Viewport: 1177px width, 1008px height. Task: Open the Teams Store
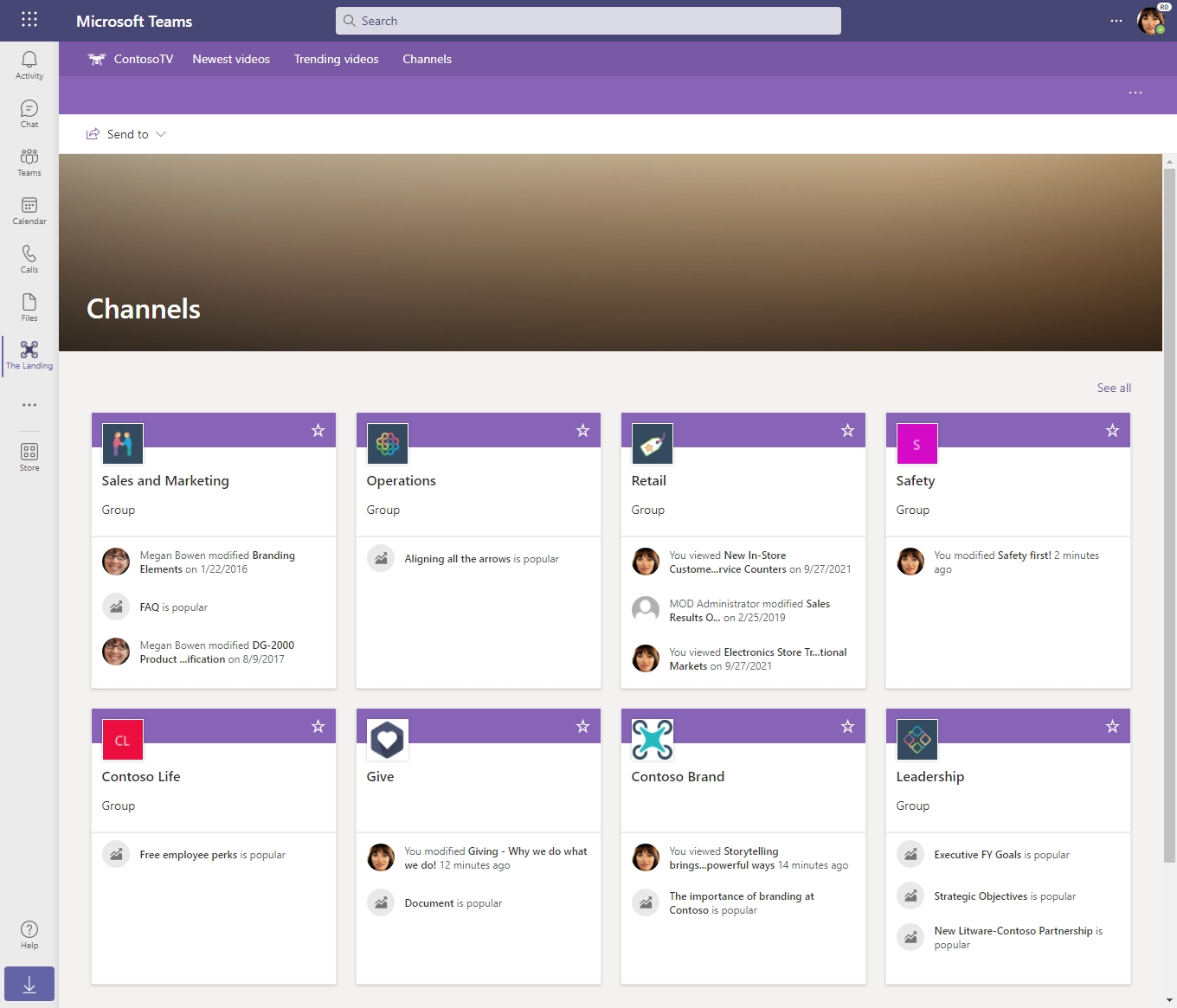(29, 457)
